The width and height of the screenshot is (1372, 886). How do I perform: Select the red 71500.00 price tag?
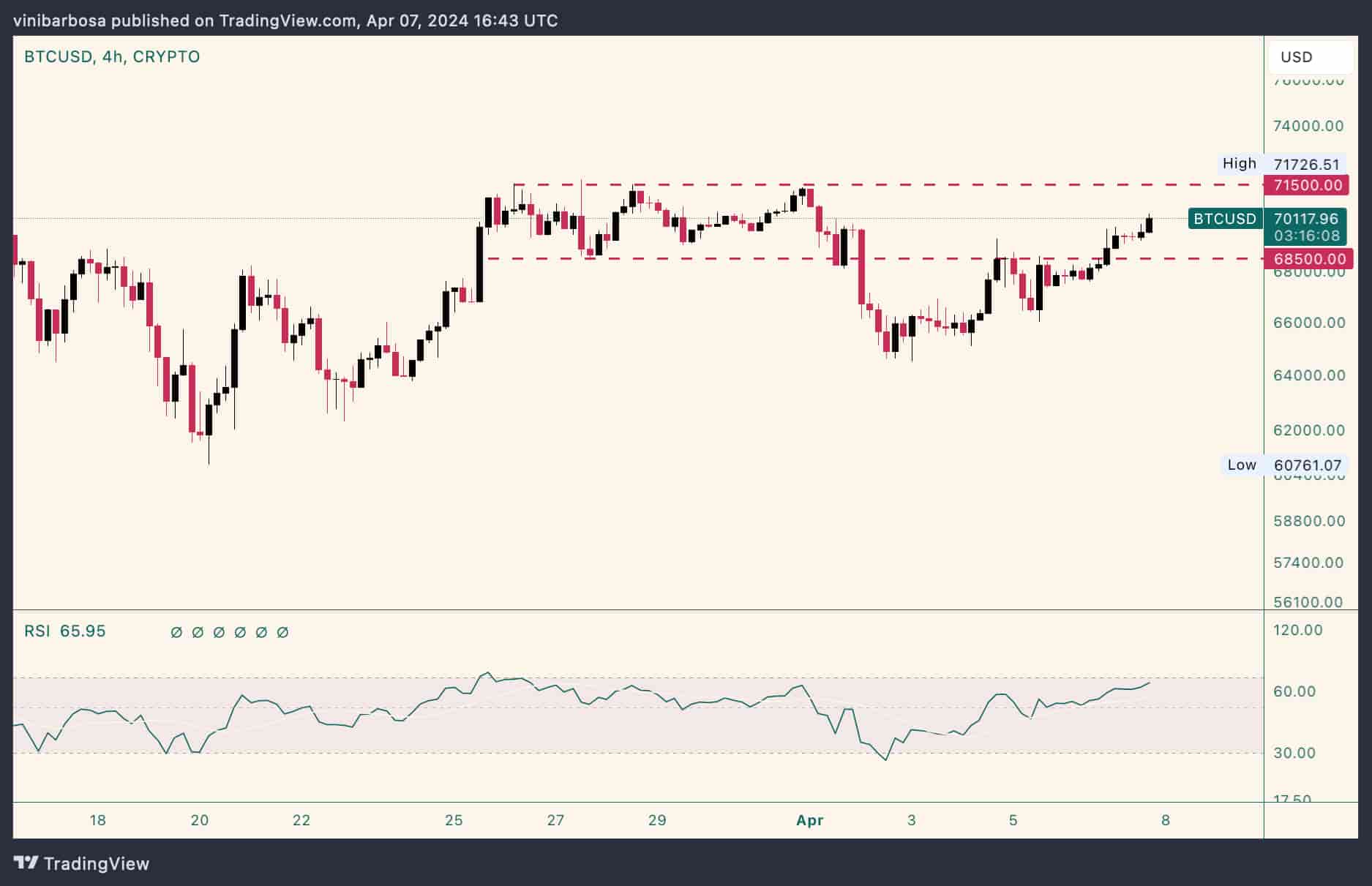(x=1308, y=185)
